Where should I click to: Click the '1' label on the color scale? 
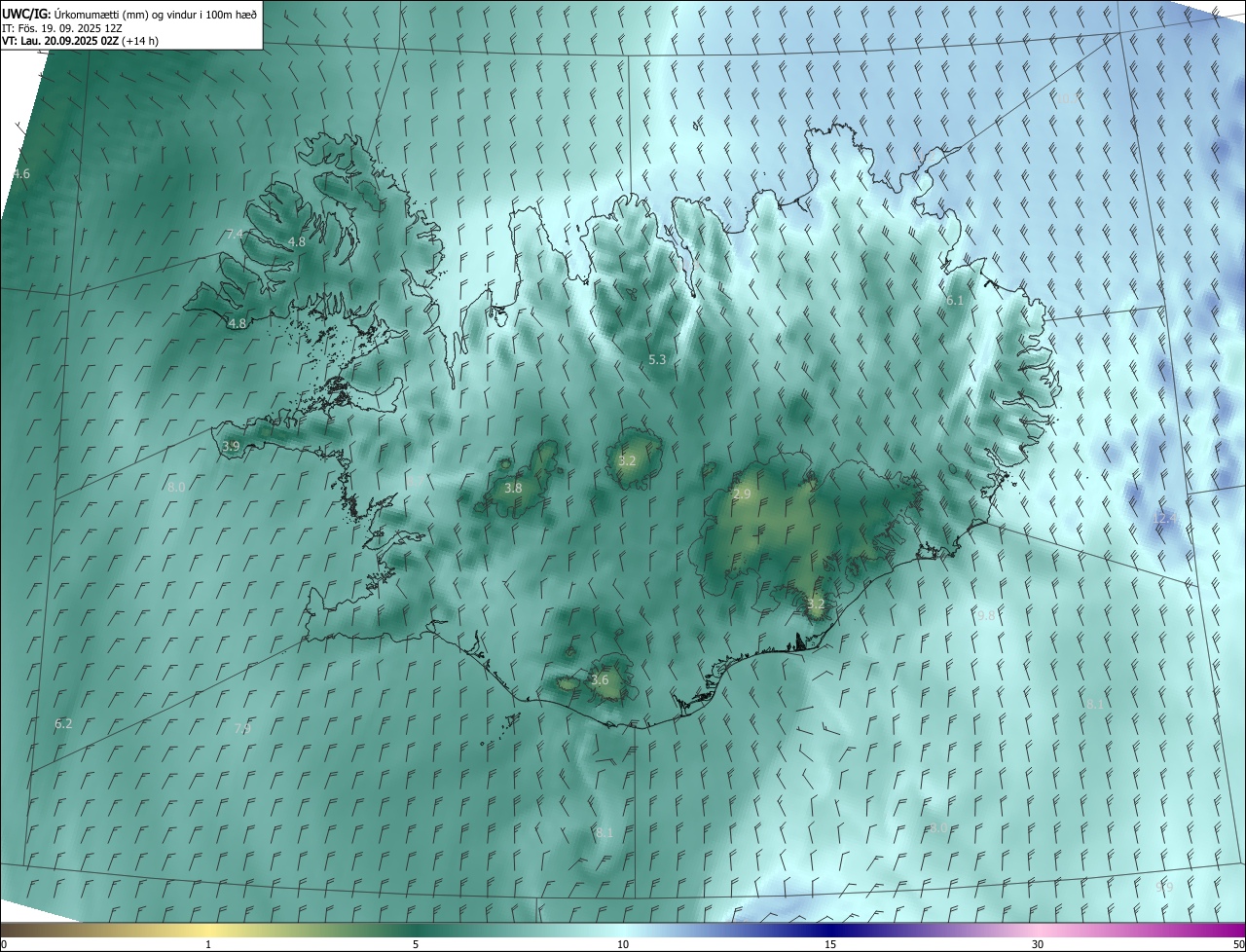tap(208, 945)
